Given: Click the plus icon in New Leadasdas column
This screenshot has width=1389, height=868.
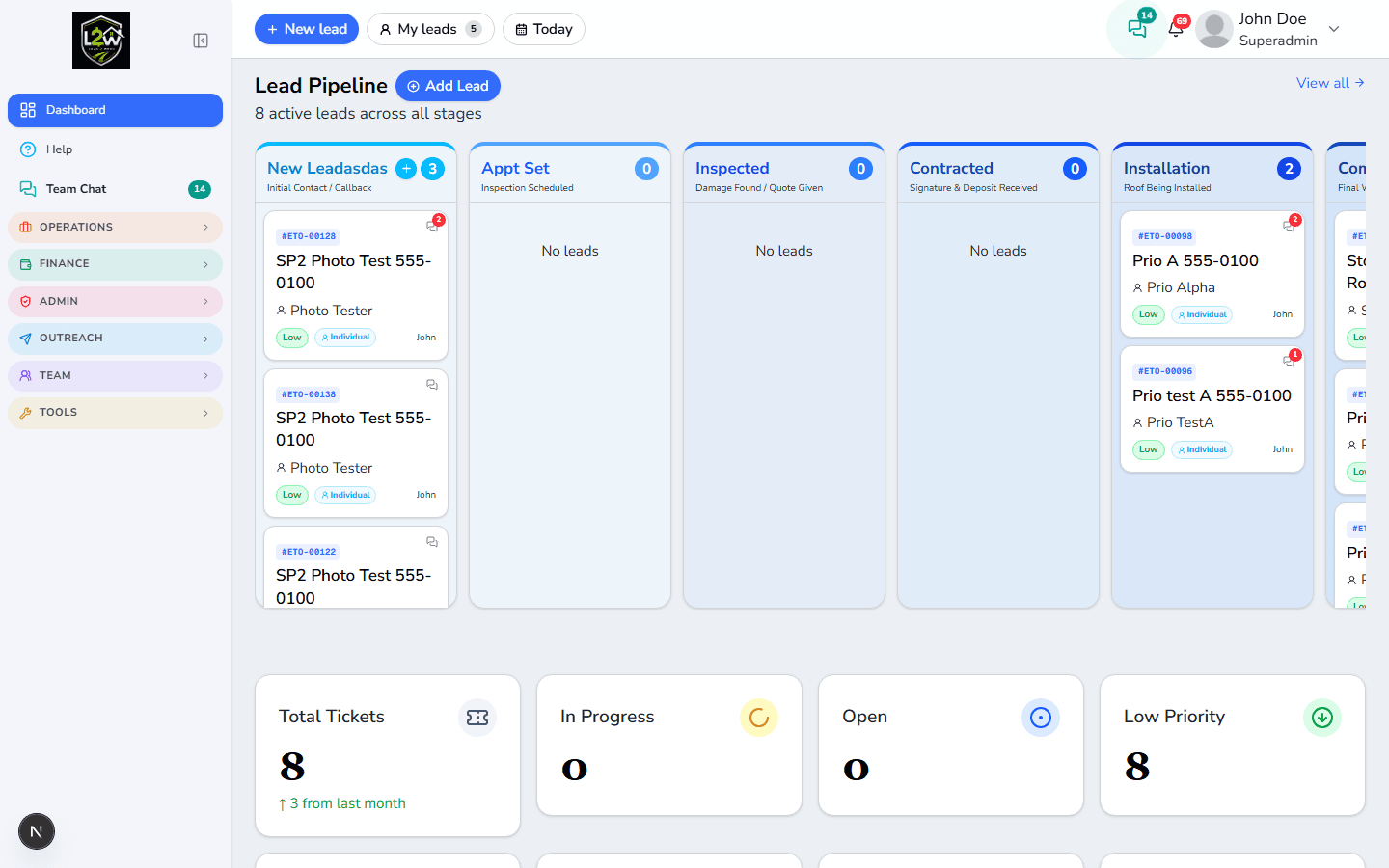Looking at the screenshot, I should [x=407, y=169].
